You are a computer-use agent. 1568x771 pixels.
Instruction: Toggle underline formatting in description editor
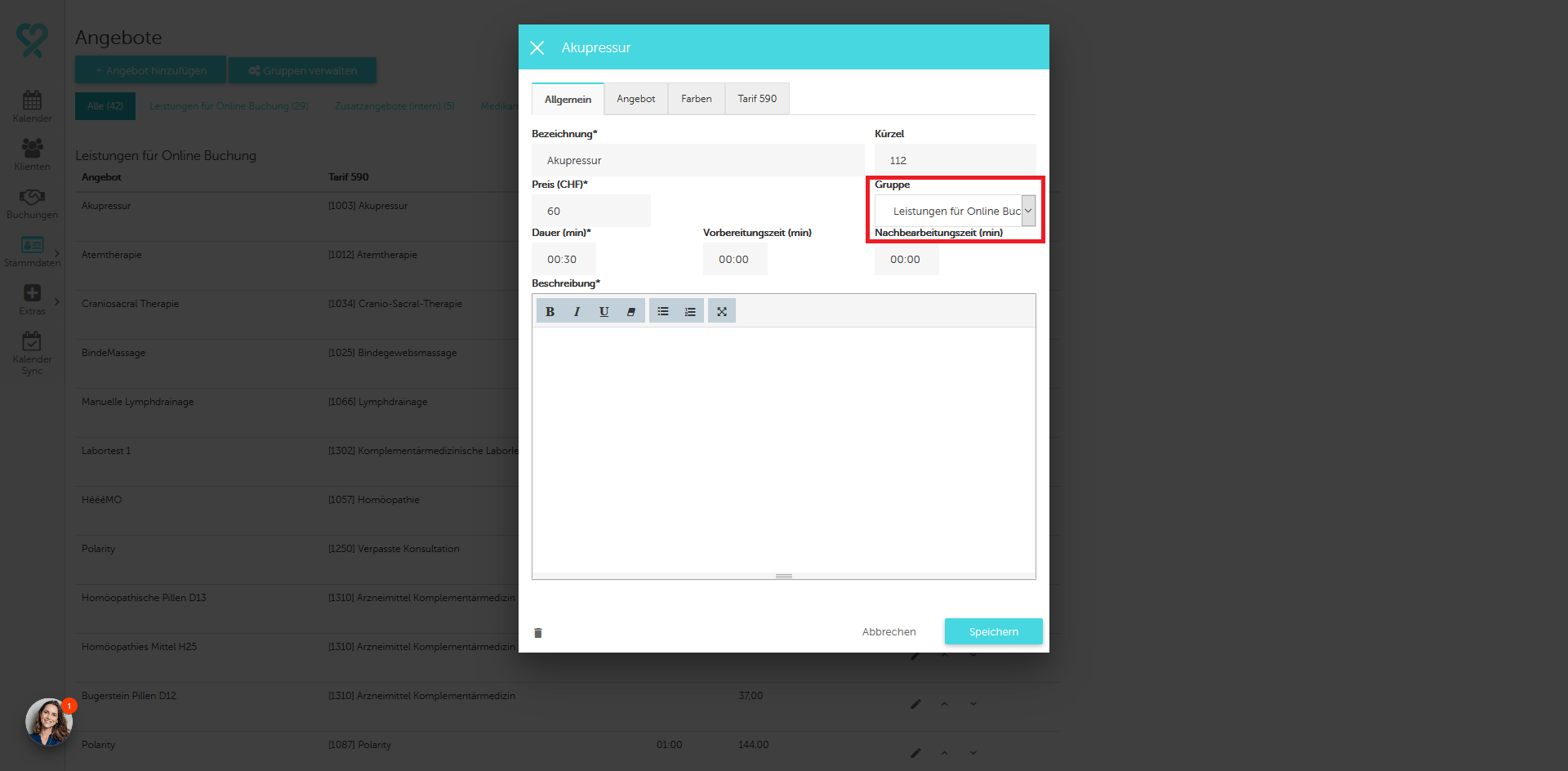[x=604, y=311]
